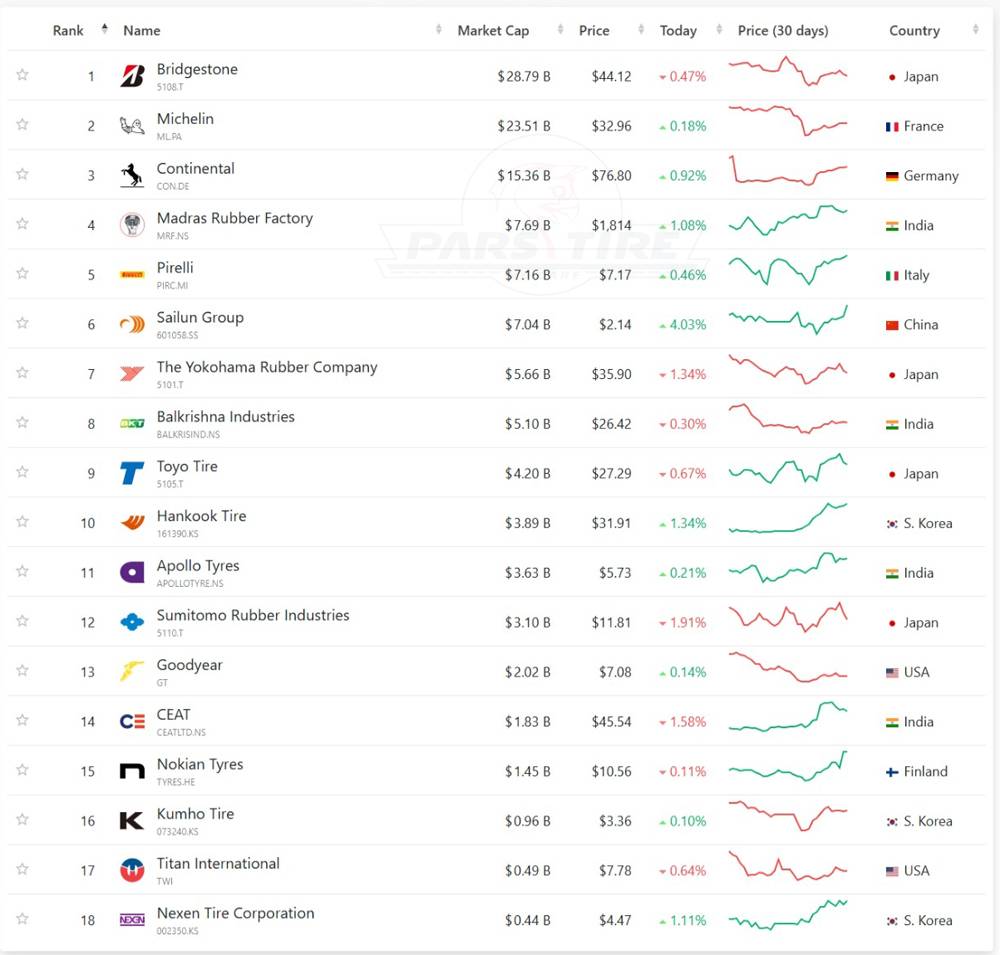Image resolution: width=1000 pixels, height=955 pixels.
Task: Open the Toyo Tire name link
Action: click(187, 466)
